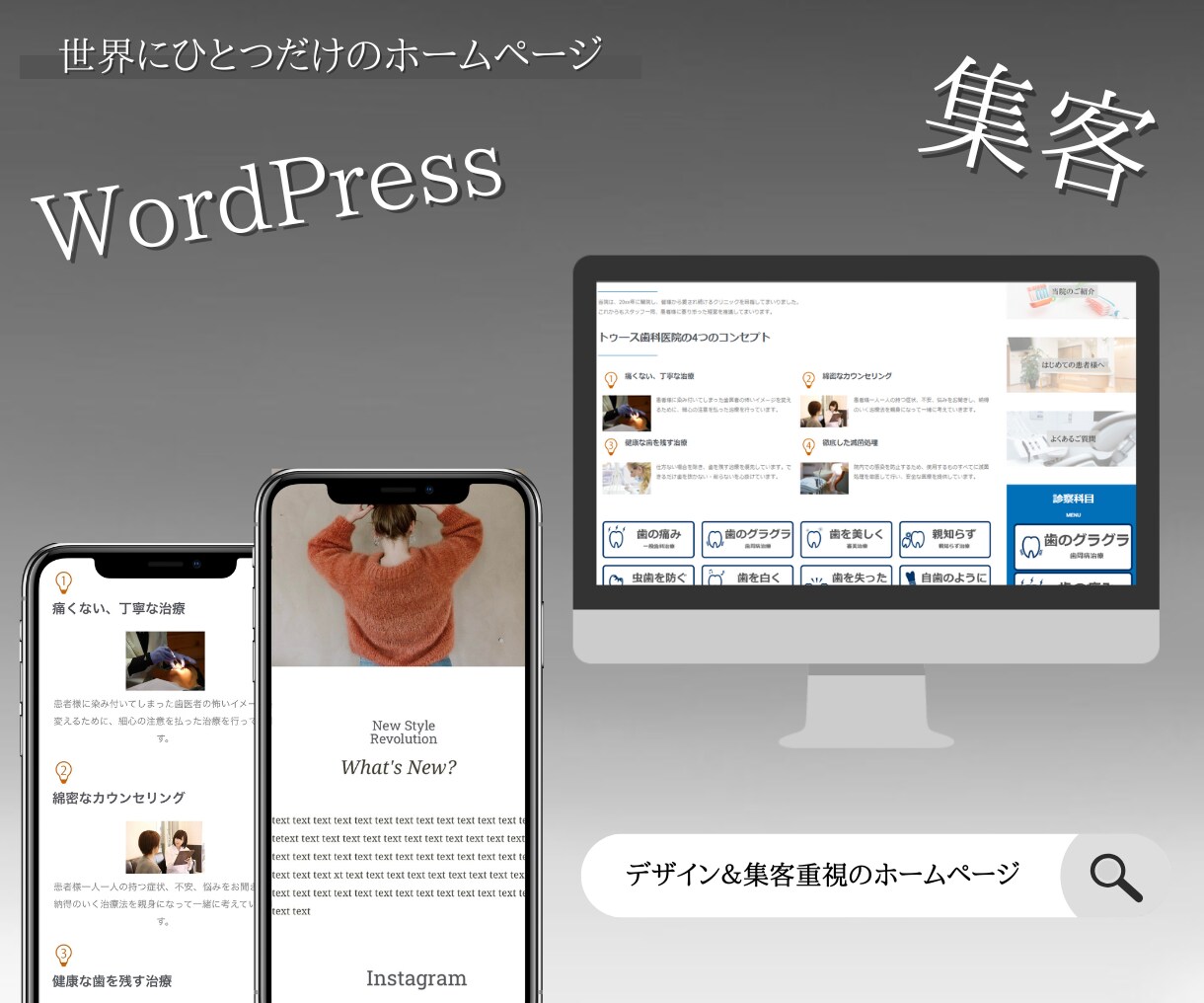This screenshot has height=1003, width=1204.
Task: Click the tooth icon on the 歯を美しく button
Action: point(814,539)
